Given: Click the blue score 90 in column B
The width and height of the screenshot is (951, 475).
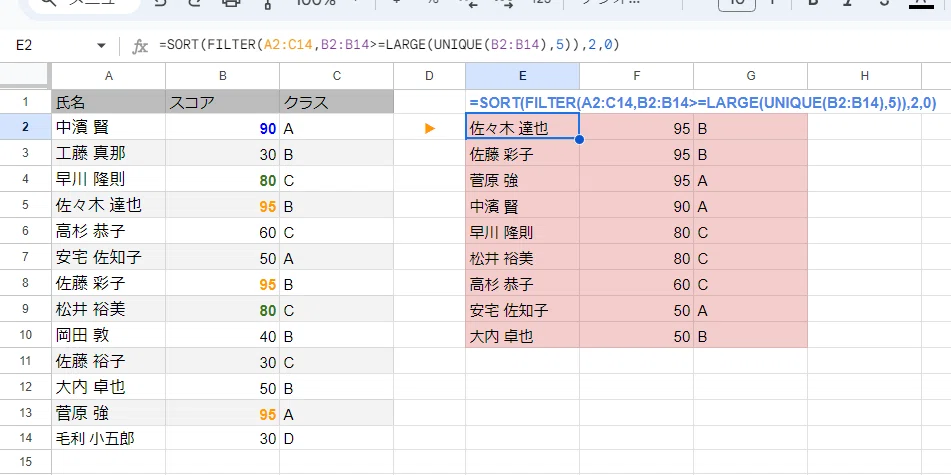Looking at the screenshot, I should point(223,127).
